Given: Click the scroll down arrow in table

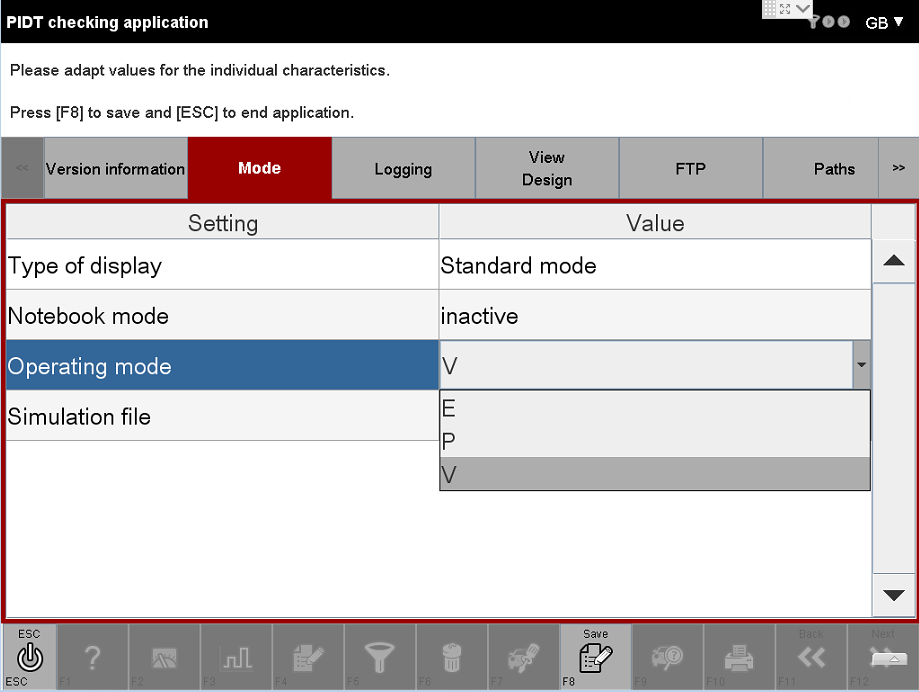Looking at the screenshot, I should click(894, 595).
